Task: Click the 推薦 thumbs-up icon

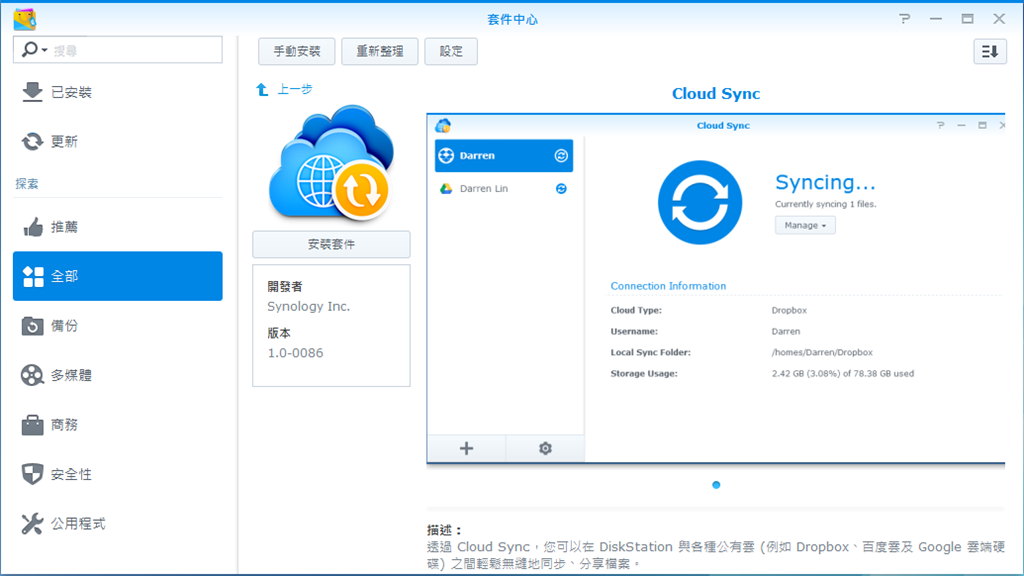Action: point(32,227)
